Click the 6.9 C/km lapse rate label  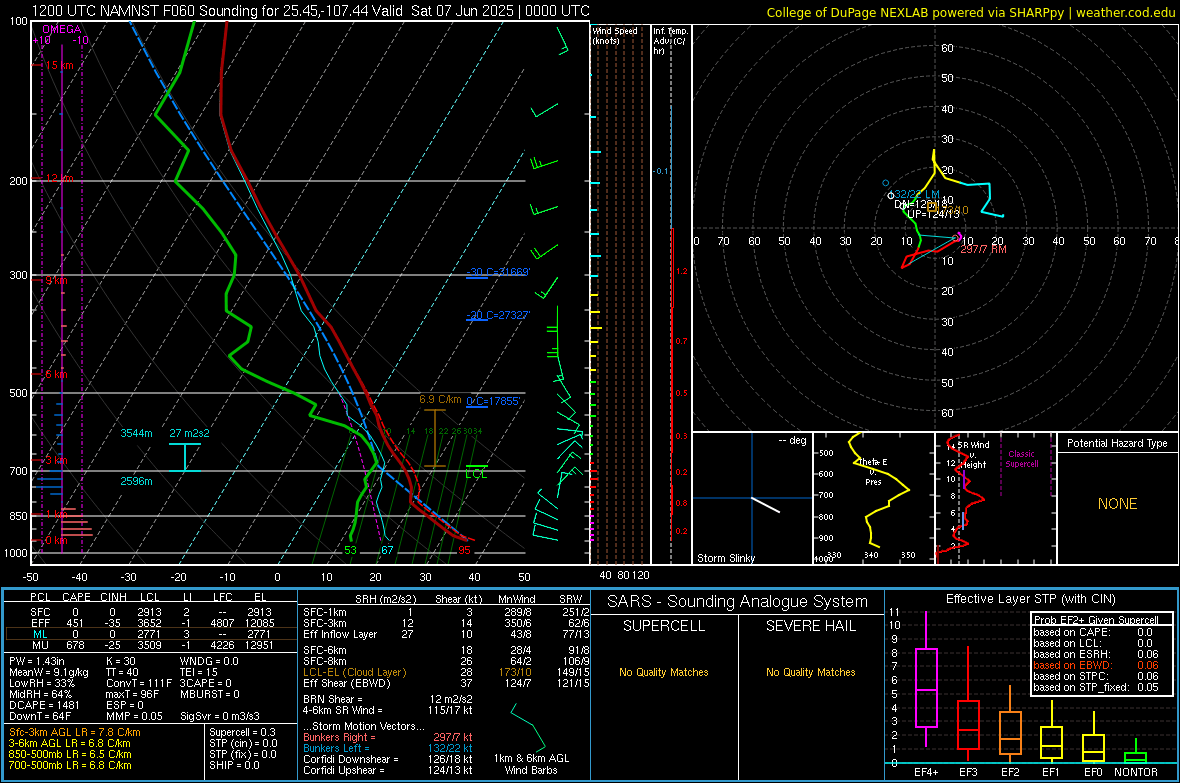[440, 400]
